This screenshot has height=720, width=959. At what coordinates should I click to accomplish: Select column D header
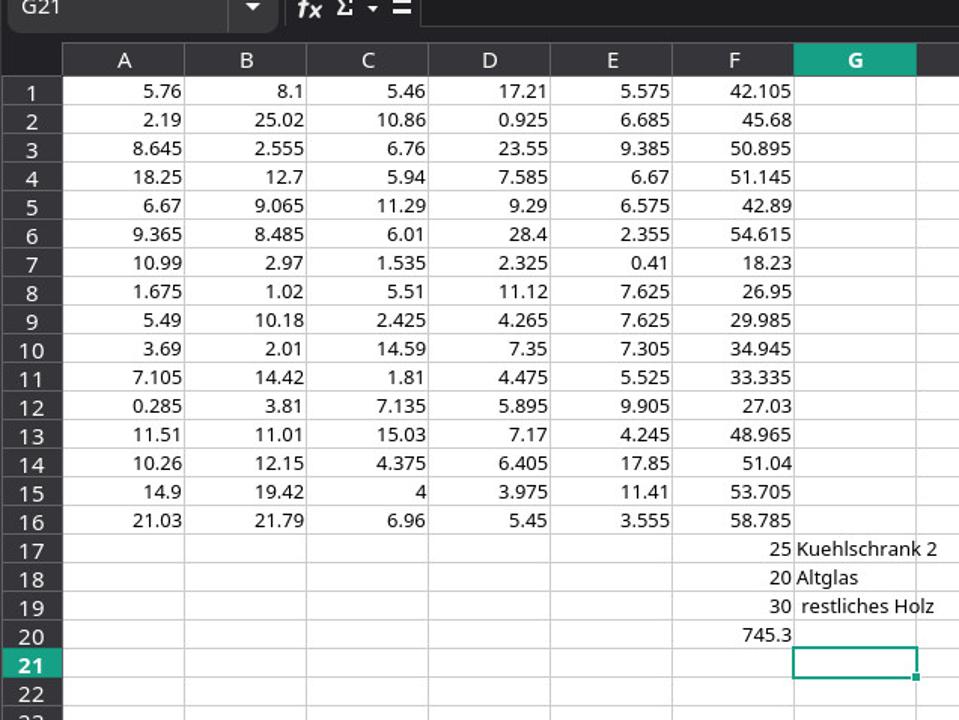point(489,60)
